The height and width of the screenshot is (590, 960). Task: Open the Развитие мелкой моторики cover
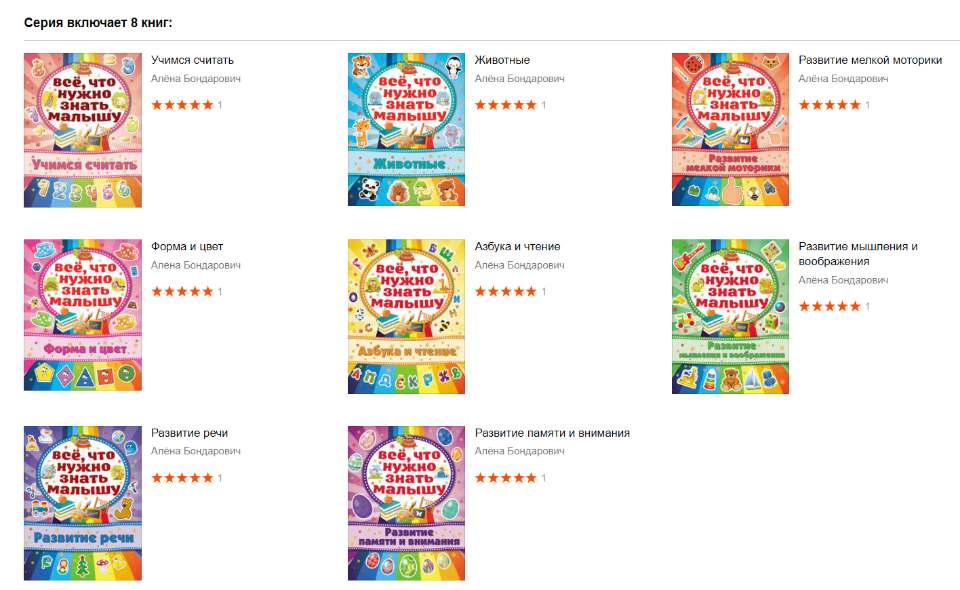tap(730, 130)
